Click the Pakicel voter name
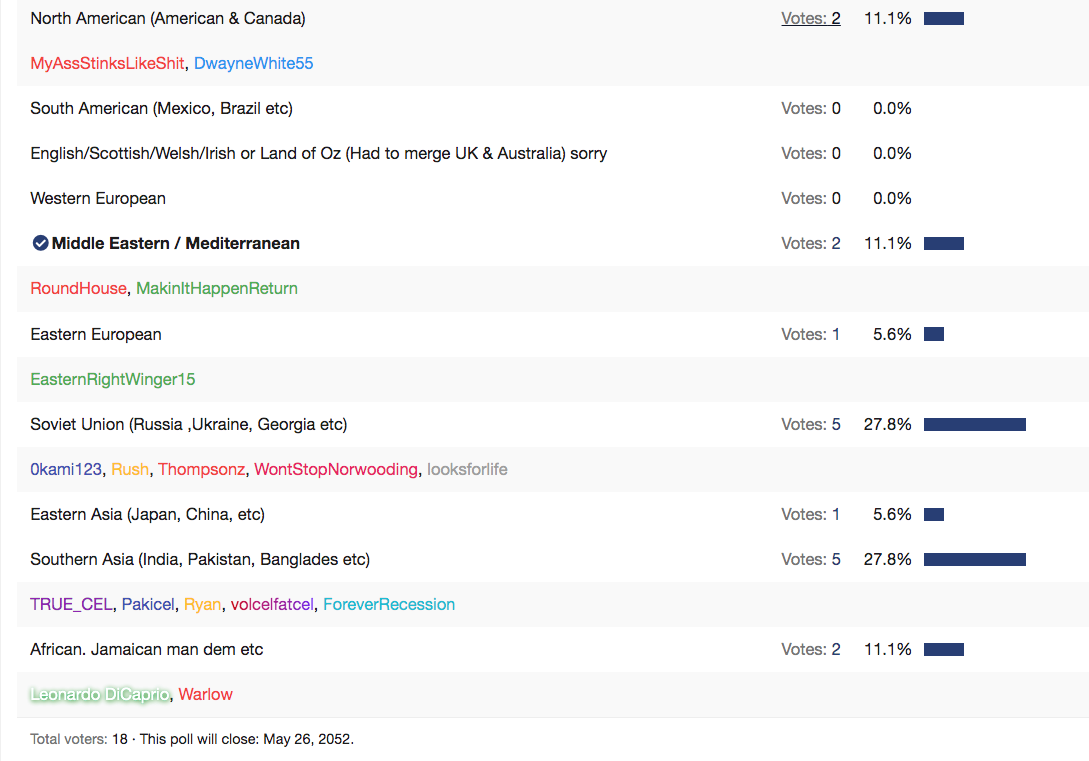Viewport: 1089px width, 761px height. click(148, 604)
